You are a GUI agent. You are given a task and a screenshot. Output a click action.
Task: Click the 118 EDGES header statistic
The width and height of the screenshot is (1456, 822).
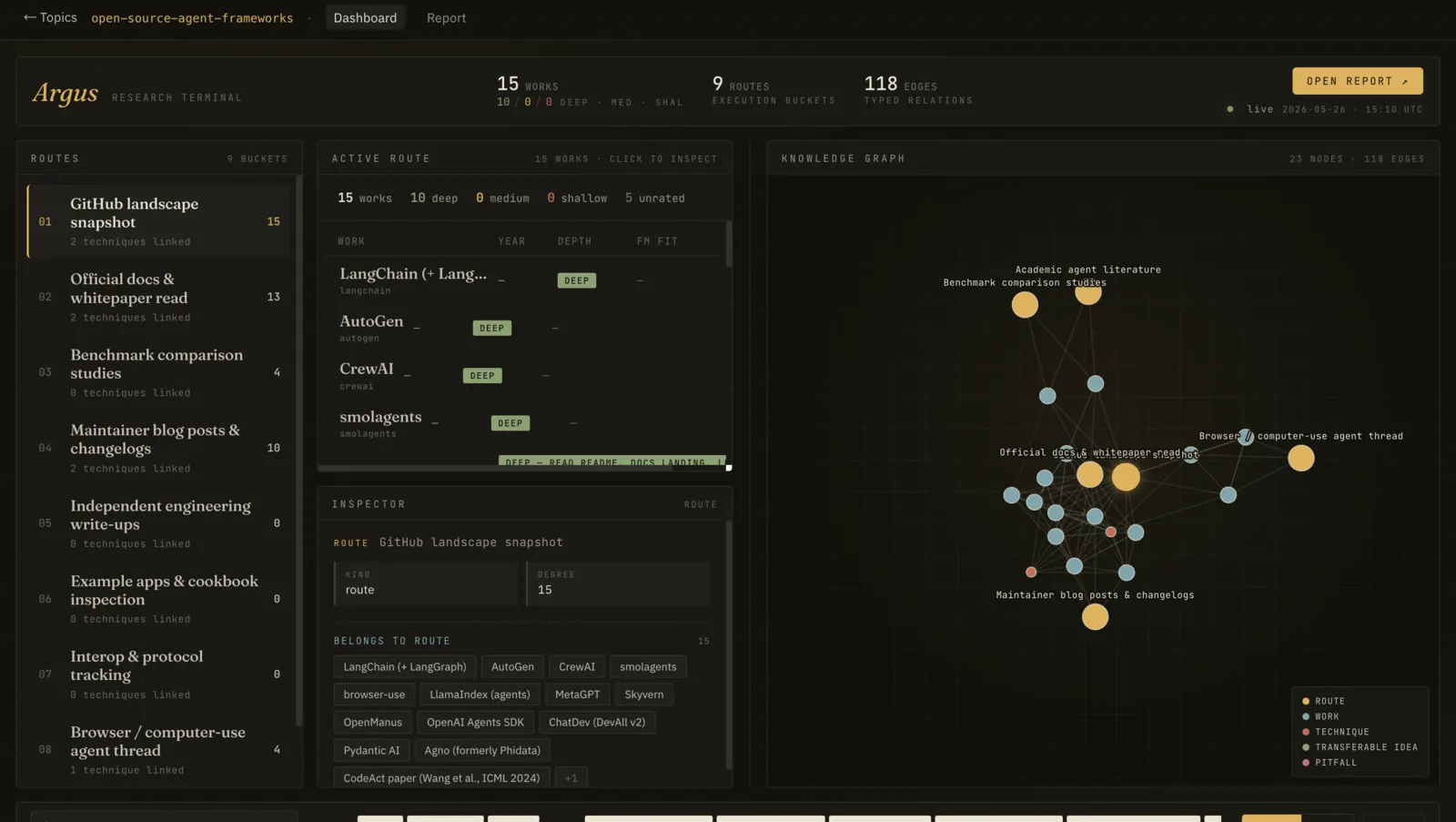point(918,90)
